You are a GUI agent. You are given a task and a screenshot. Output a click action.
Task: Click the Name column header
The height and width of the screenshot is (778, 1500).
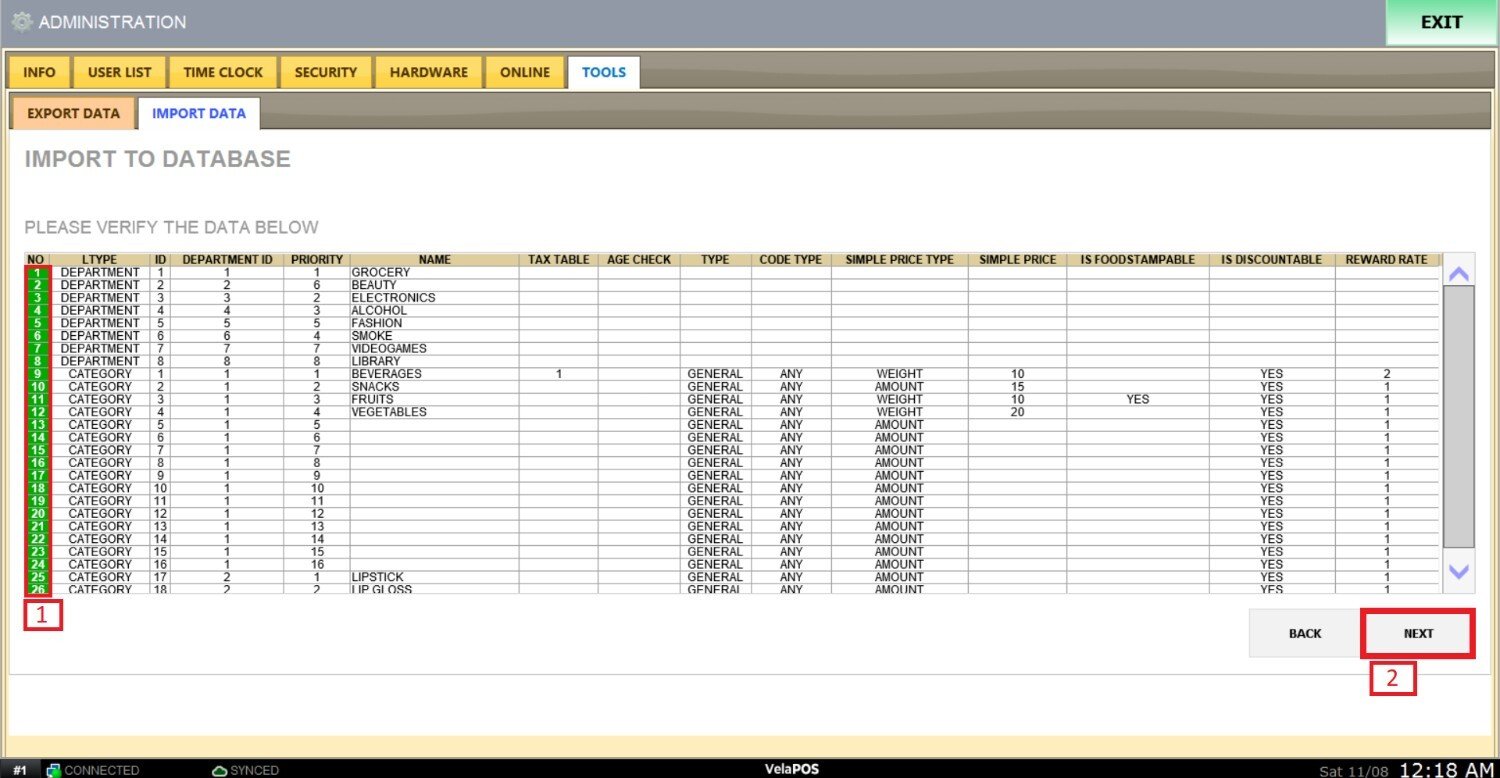tap(434, 260)
